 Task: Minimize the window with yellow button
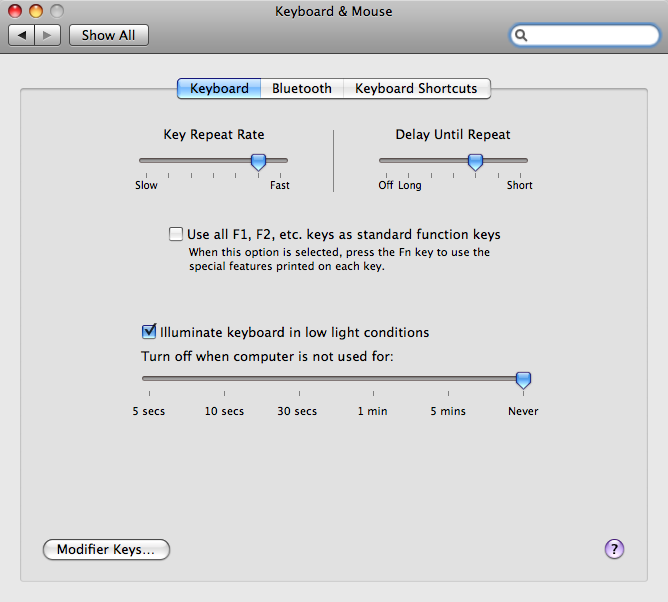coord(36,11)
